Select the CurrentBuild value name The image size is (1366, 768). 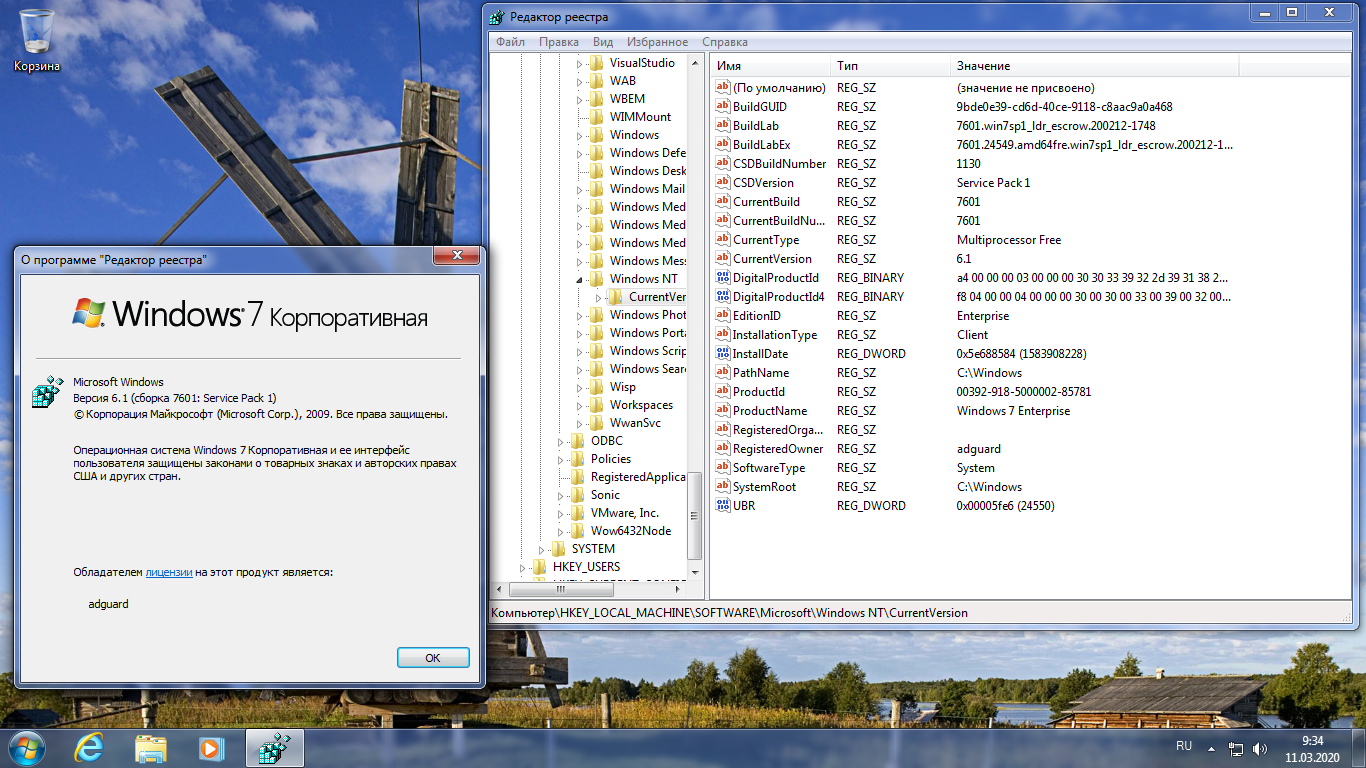[766, 202]
